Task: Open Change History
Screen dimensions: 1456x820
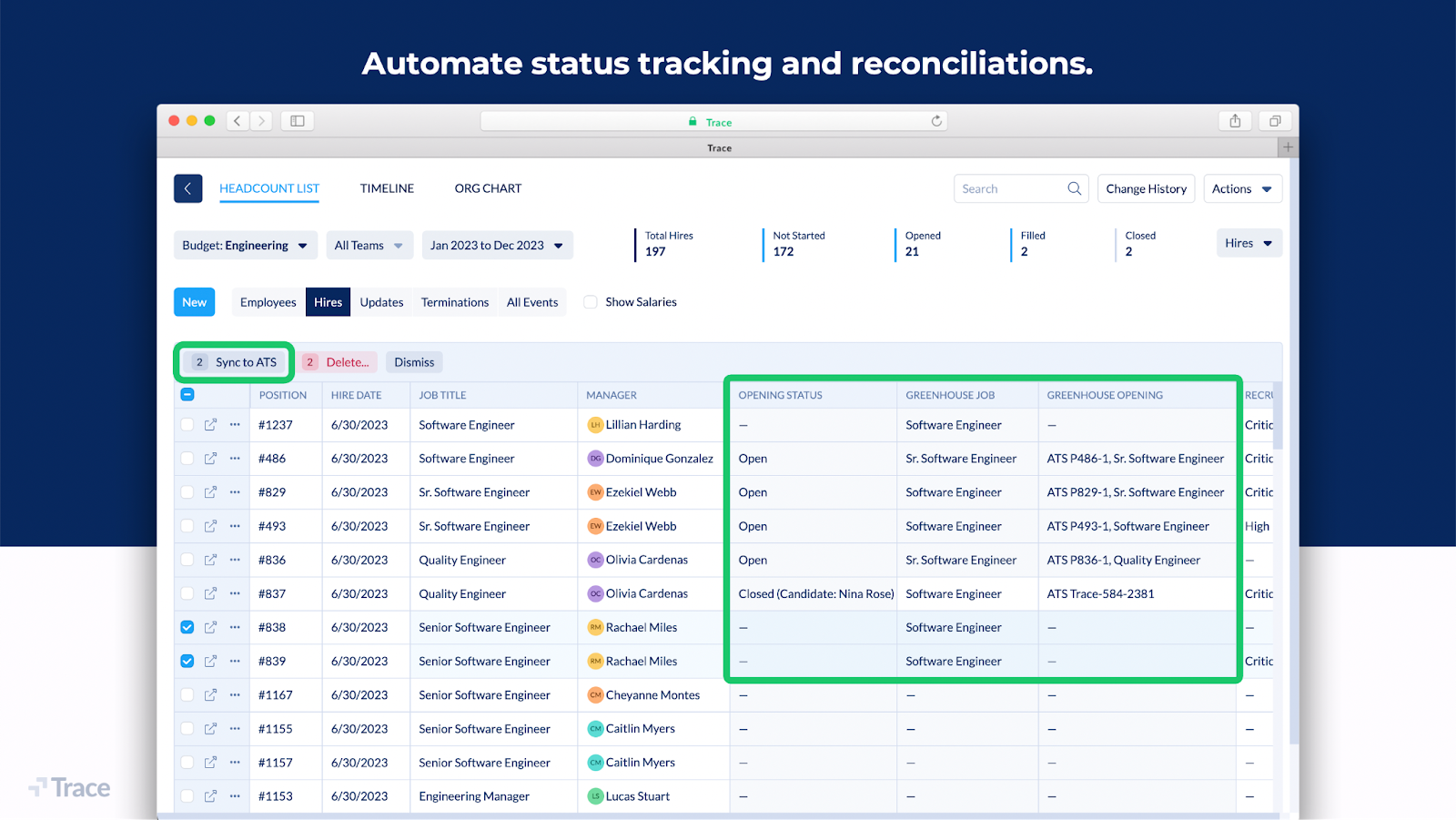Action: [x=1147, y=188]
